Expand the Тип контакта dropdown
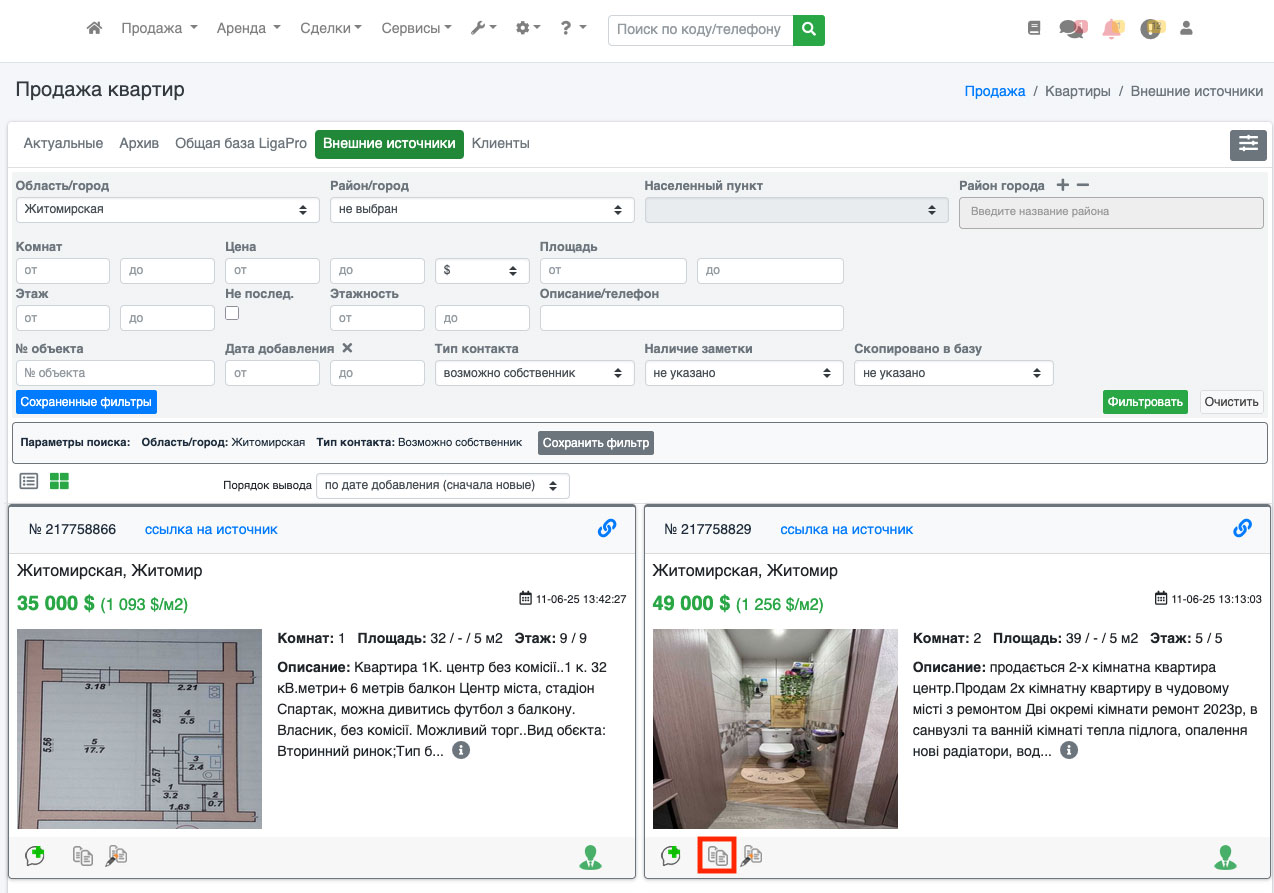This screenshot has width=1274, height=893. tap(534, 373)
